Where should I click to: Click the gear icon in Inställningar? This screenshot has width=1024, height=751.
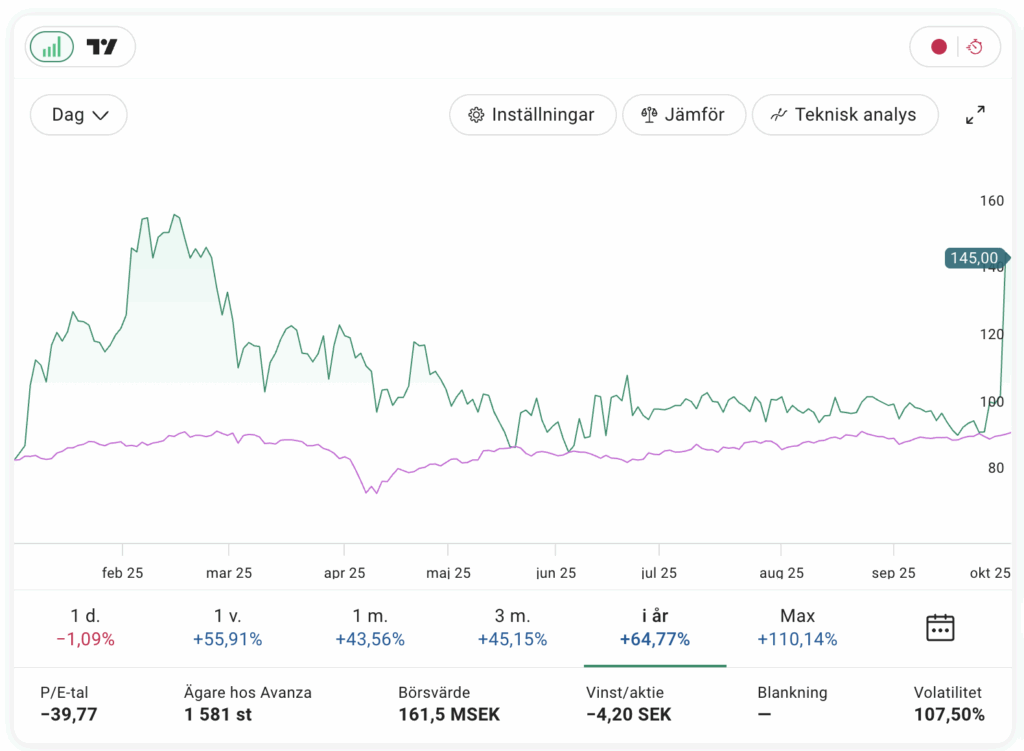(476, 115)
